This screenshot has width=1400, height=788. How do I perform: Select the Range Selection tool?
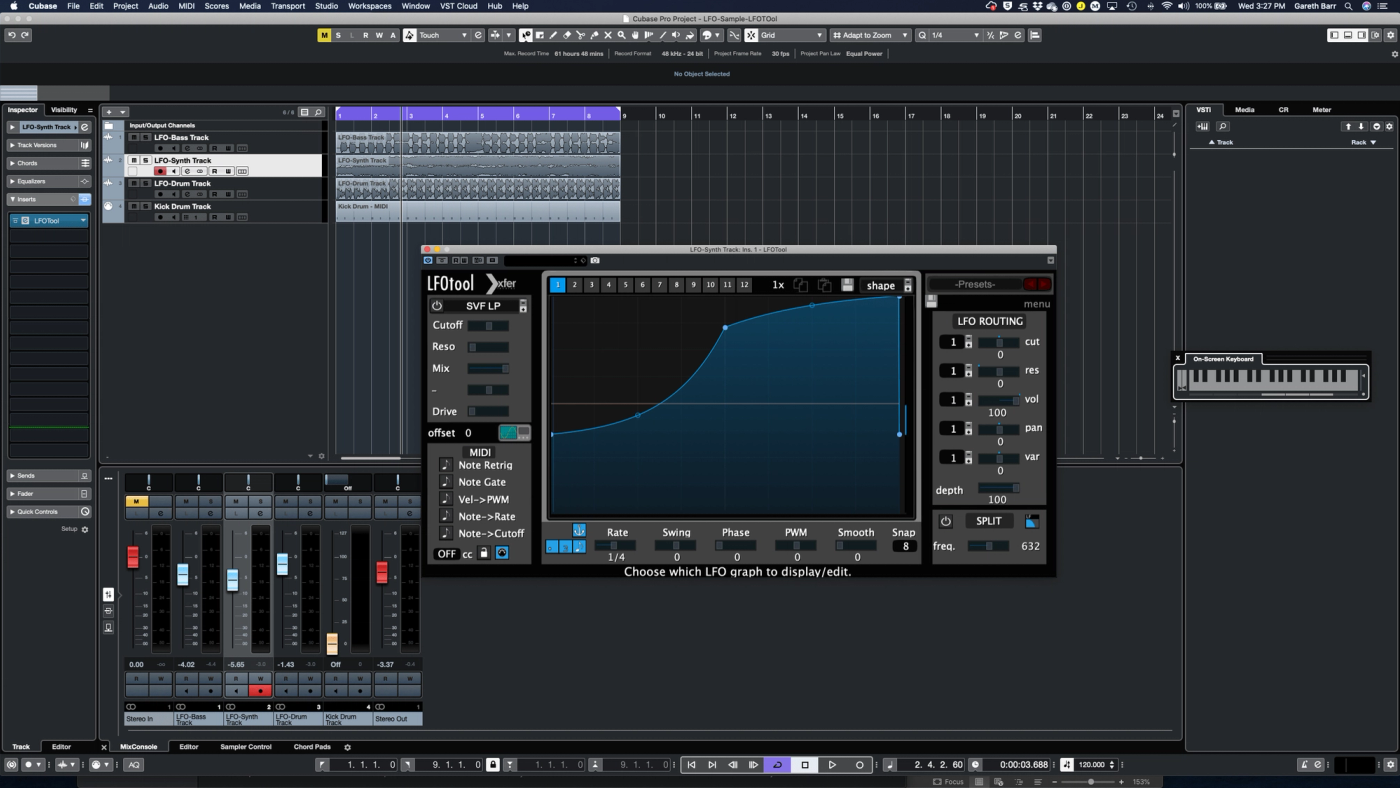coord(540,35)
